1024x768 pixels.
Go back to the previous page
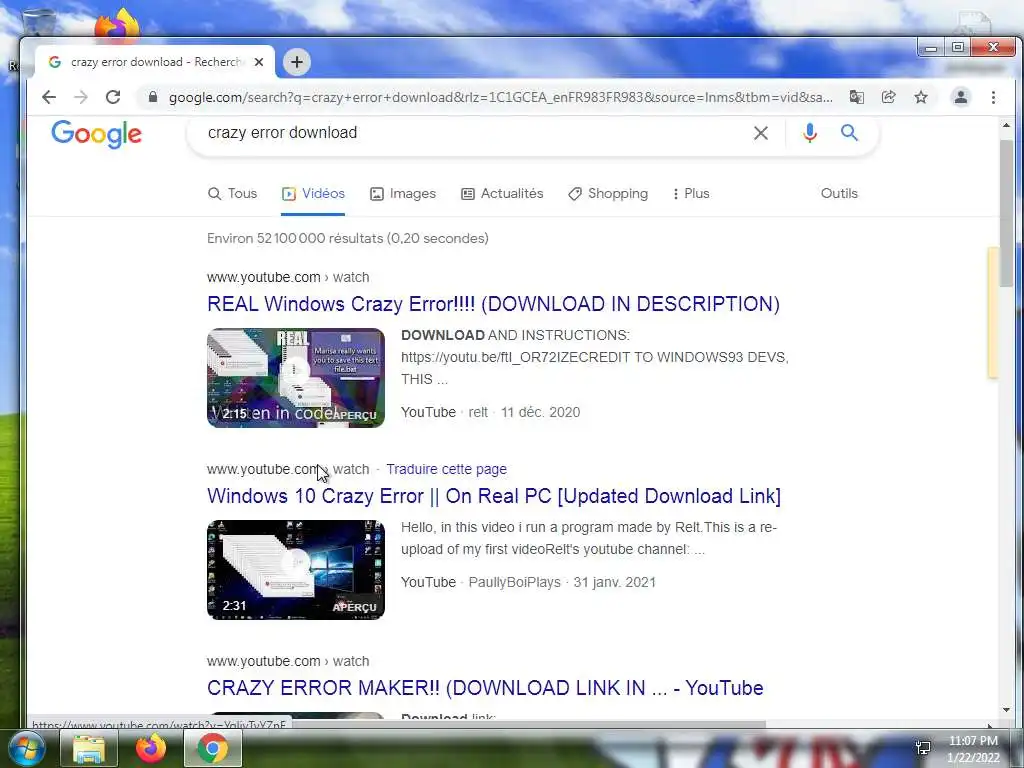point(49,97)
